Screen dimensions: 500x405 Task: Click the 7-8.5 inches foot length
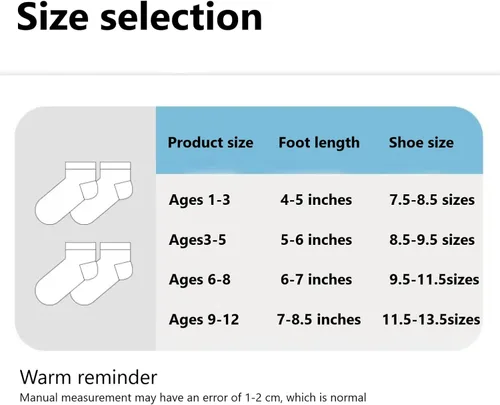pyautogui.click(x=319, y=320)
